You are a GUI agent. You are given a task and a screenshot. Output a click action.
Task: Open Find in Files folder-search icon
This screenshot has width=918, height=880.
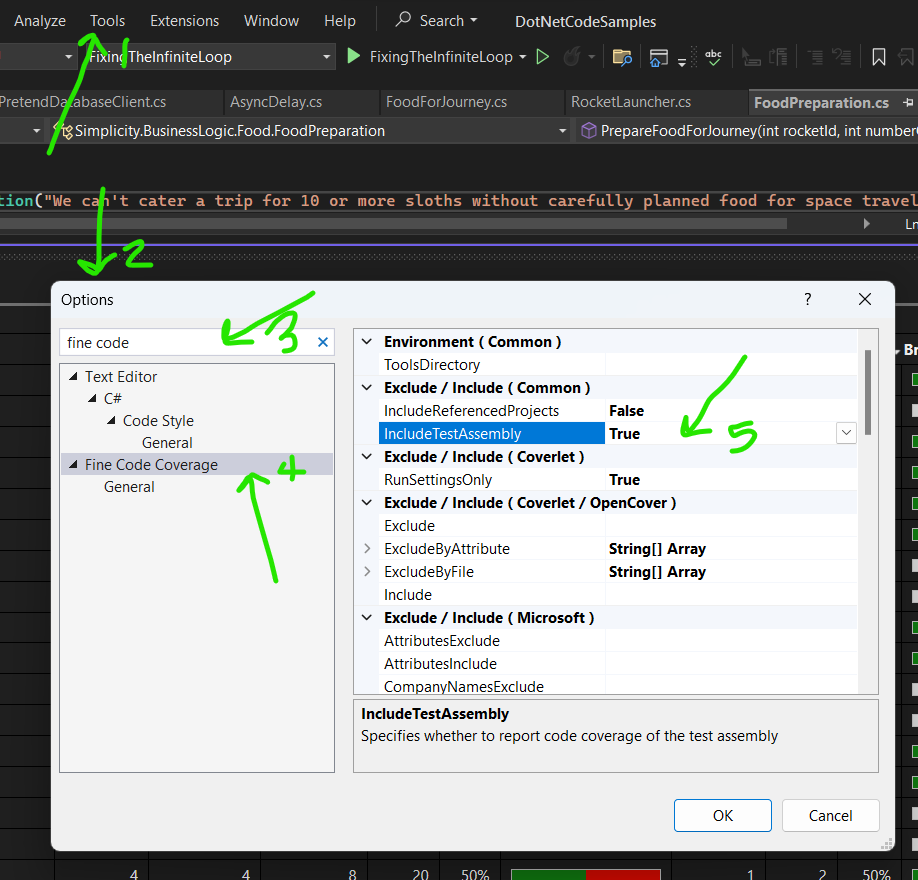(622, 57)
